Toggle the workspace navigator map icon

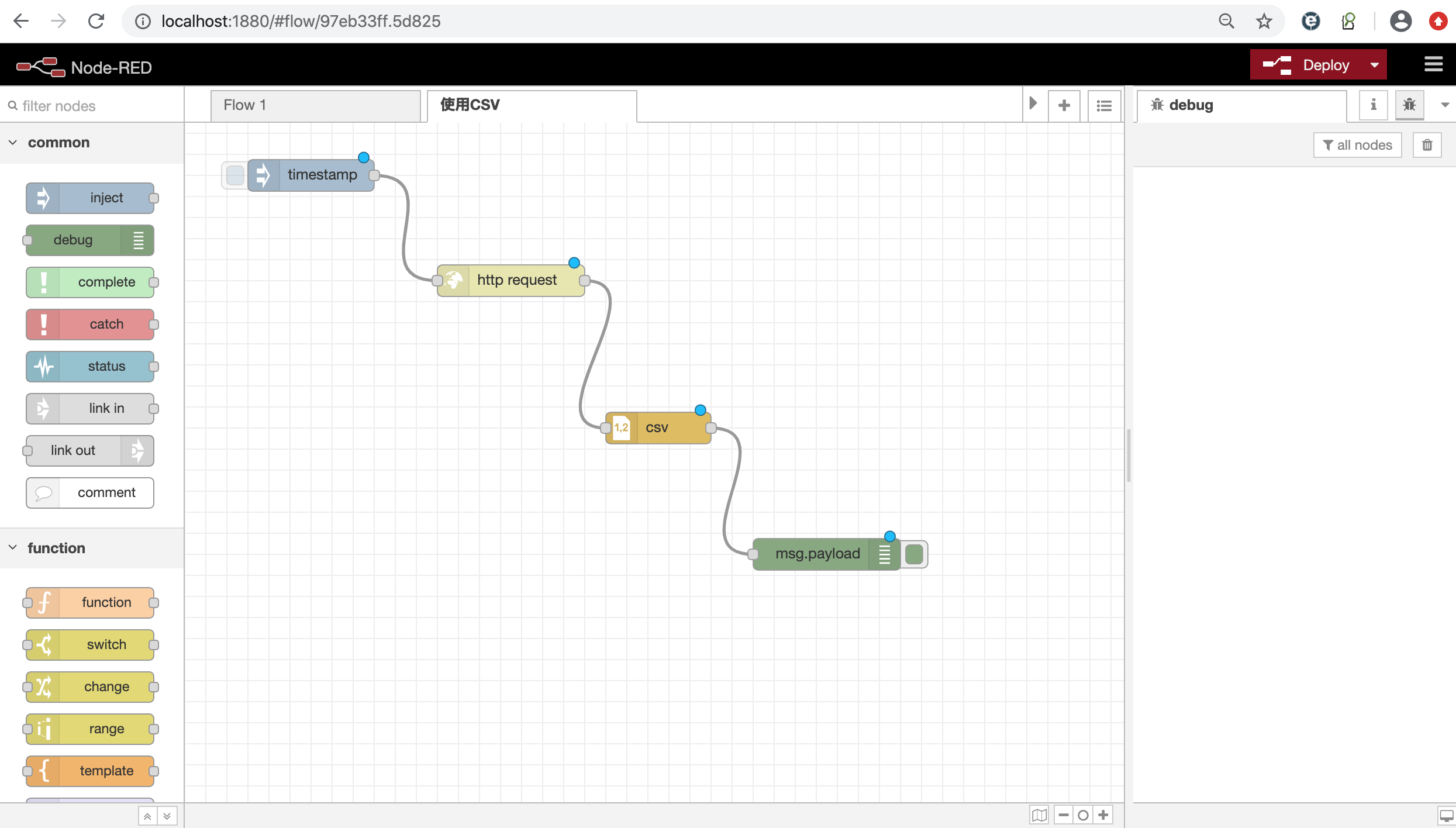pos(1039,815)
